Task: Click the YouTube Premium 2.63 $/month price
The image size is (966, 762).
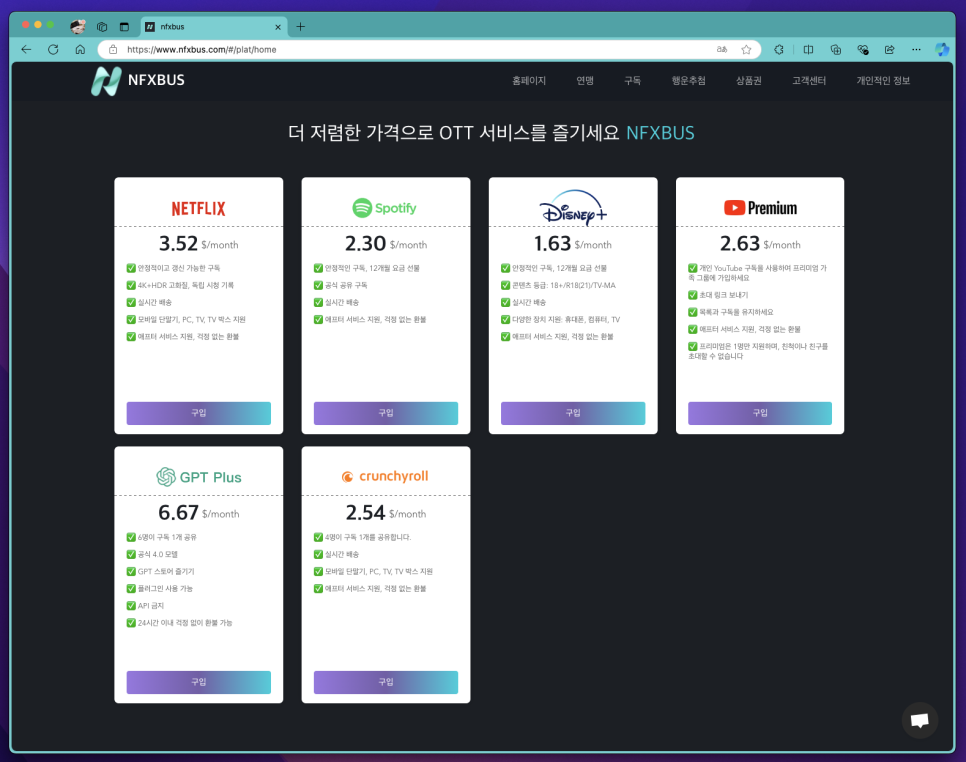Action: pos(760,244)
